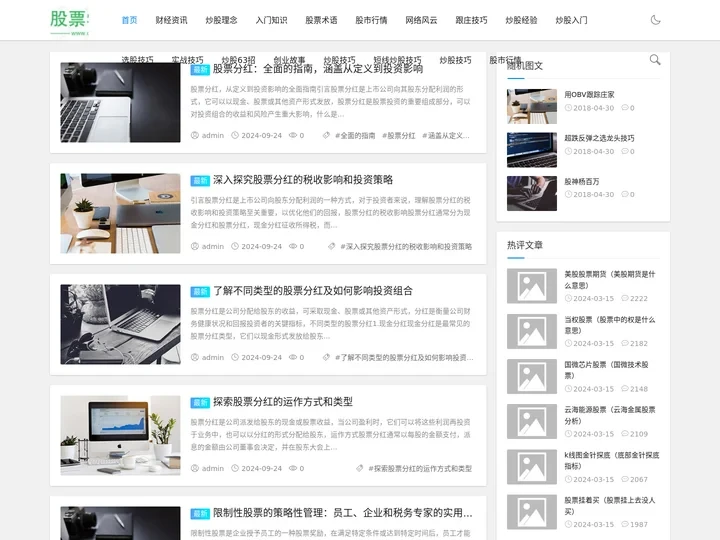720x540 pixels.
Task: Click thumbnail beside 股神杨百万
Action: pyautogui.click(x=532, y=194)
